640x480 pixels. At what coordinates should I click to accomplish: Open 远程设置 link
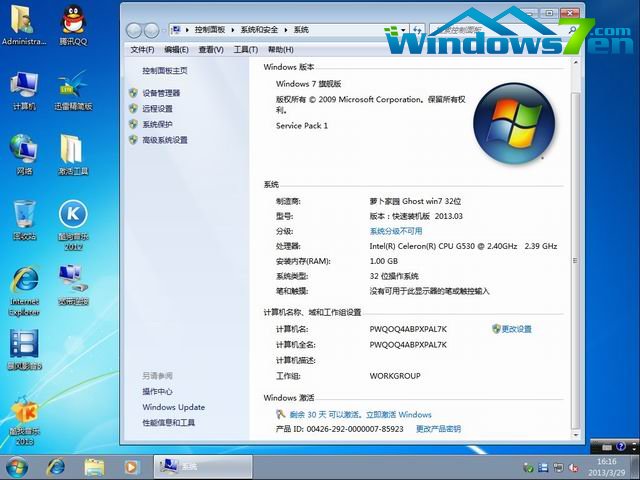click(x=158, y=109)
